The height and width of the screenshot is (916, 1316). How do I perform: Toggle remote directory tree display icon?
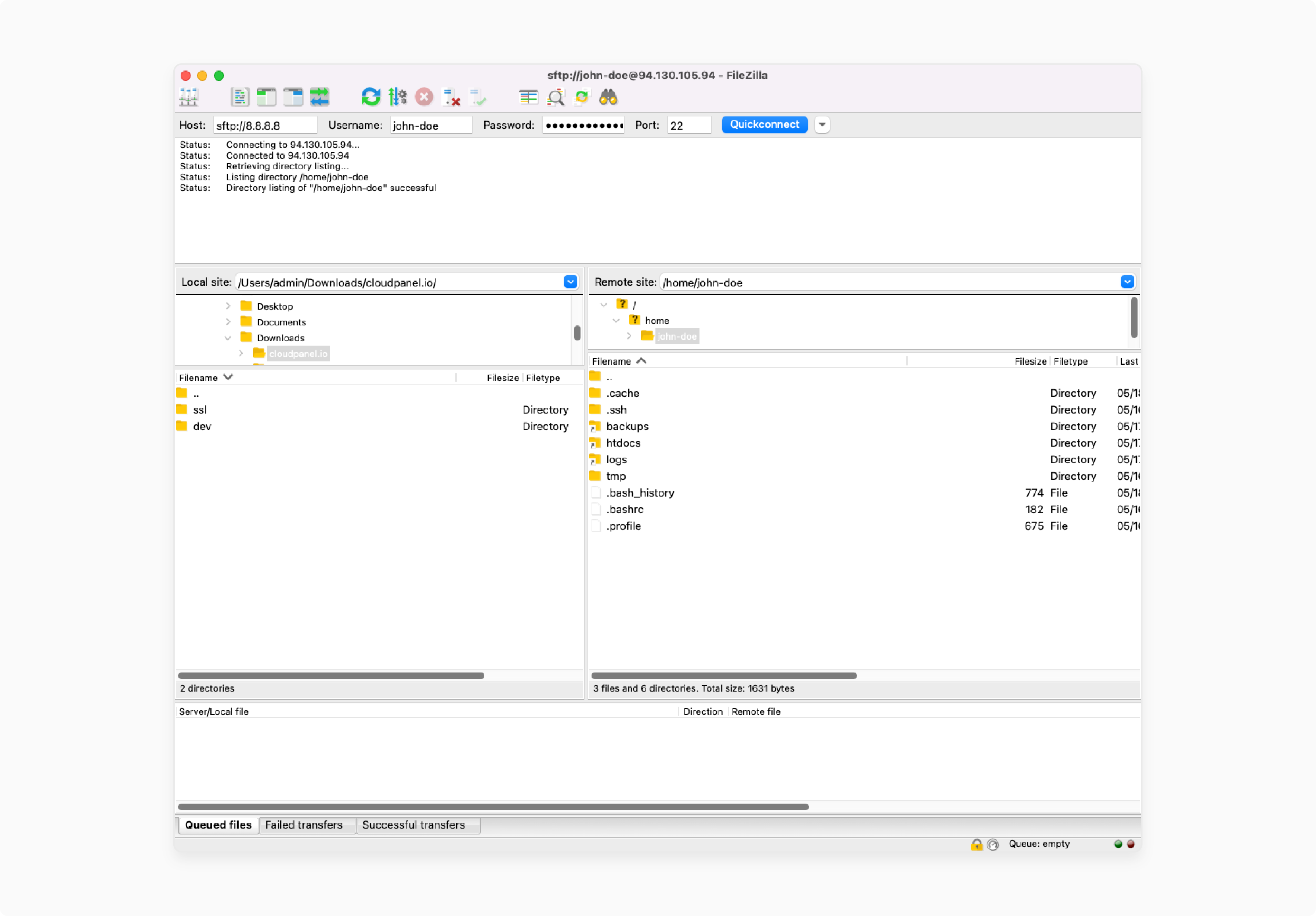coord(293,97)
